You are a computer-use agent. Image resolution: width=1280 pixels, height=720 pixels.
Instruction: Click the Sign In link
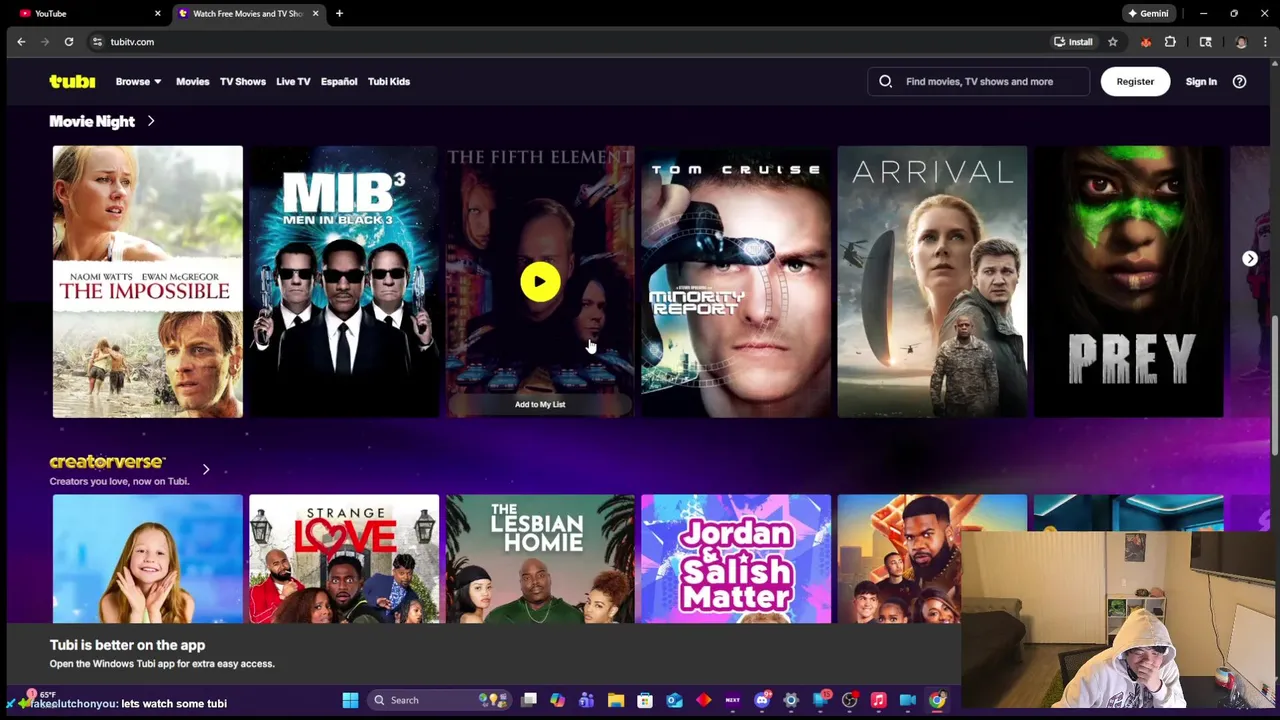[x=1201, y=82]
